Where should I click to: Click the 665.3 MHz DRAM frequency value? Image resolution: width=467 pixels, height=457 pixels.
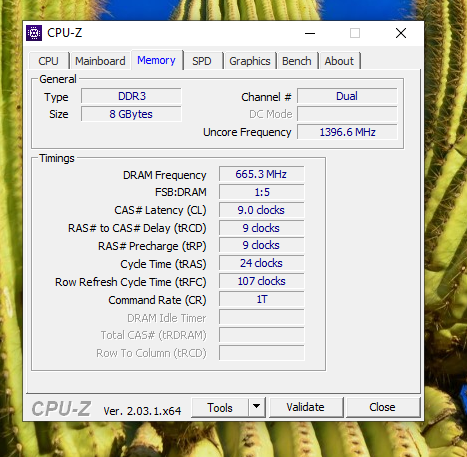(262, 174)
